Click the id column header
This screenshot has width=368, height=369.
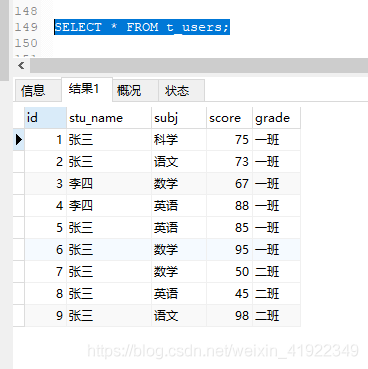coord(45,118)
